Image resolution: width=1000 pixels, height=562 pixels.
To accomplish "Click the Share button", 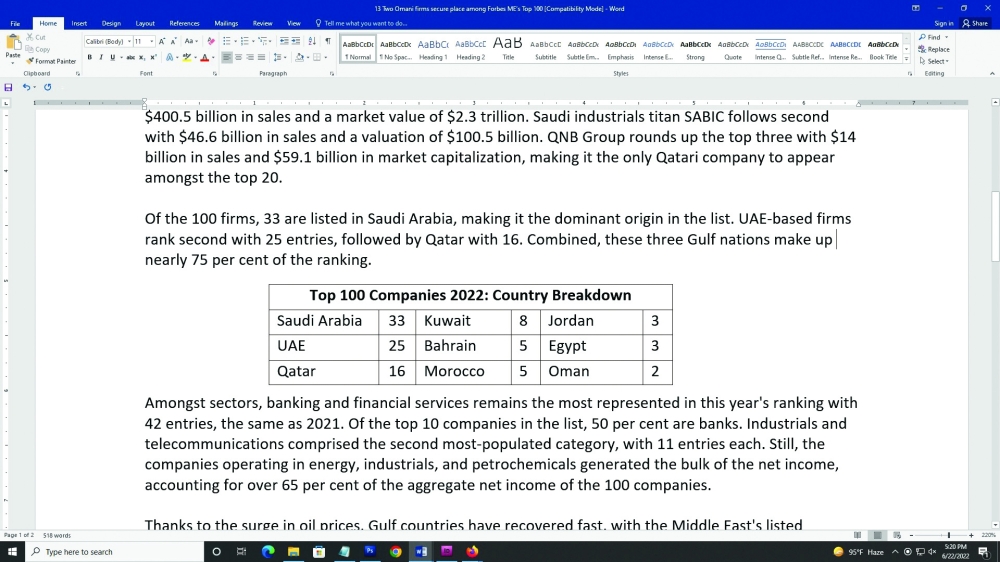I will tap(976, 24).
